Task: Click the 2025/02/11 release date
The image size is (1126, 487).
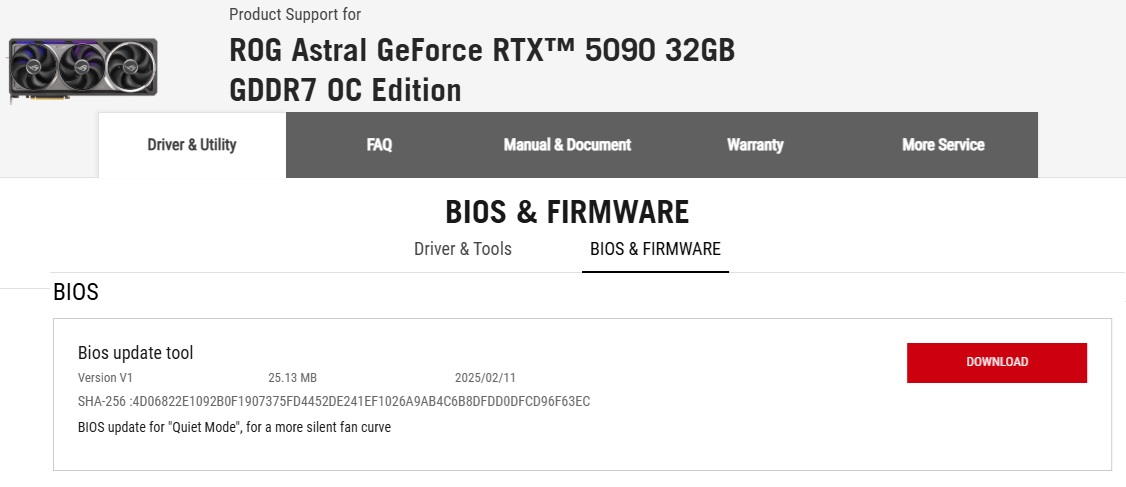Action: point(485,378)
